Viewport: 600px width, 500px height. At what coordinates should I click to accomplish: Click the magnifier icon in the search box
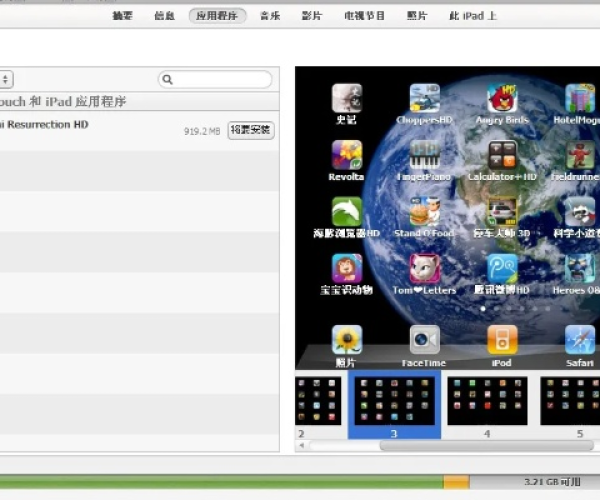tap(167, 79)
